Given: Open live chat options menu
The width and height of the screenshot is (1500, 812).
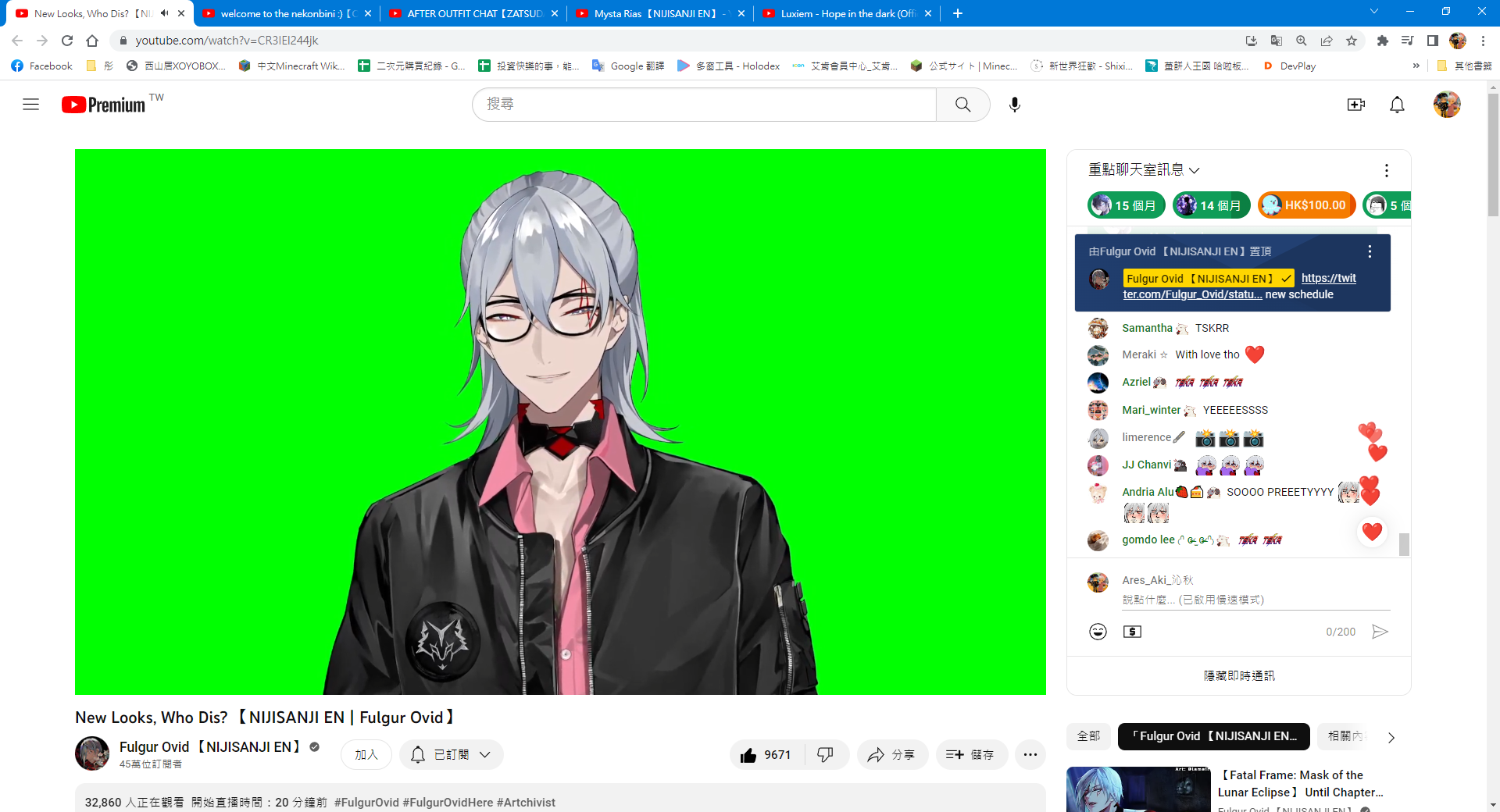Looking at the screenshot, I should tap(1386, 170).
